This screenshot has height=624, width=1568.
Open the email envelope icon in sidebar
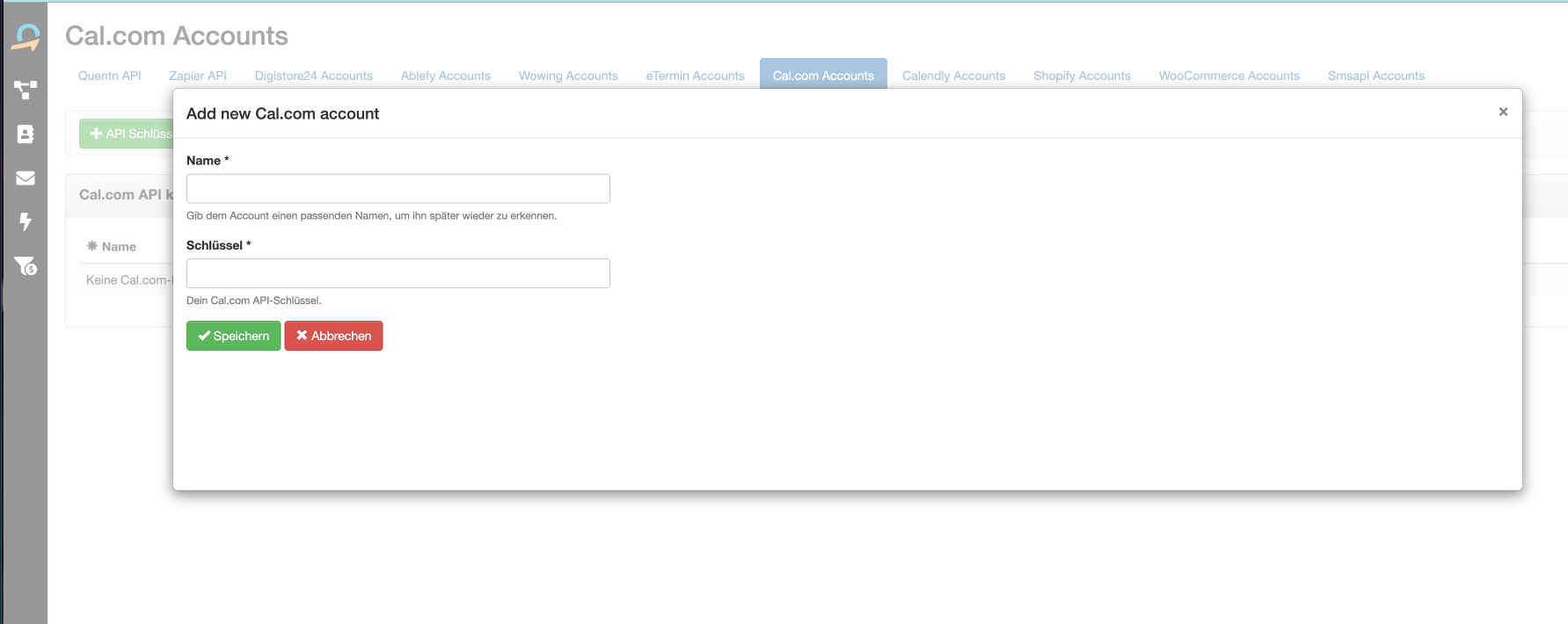pos(26,178)
